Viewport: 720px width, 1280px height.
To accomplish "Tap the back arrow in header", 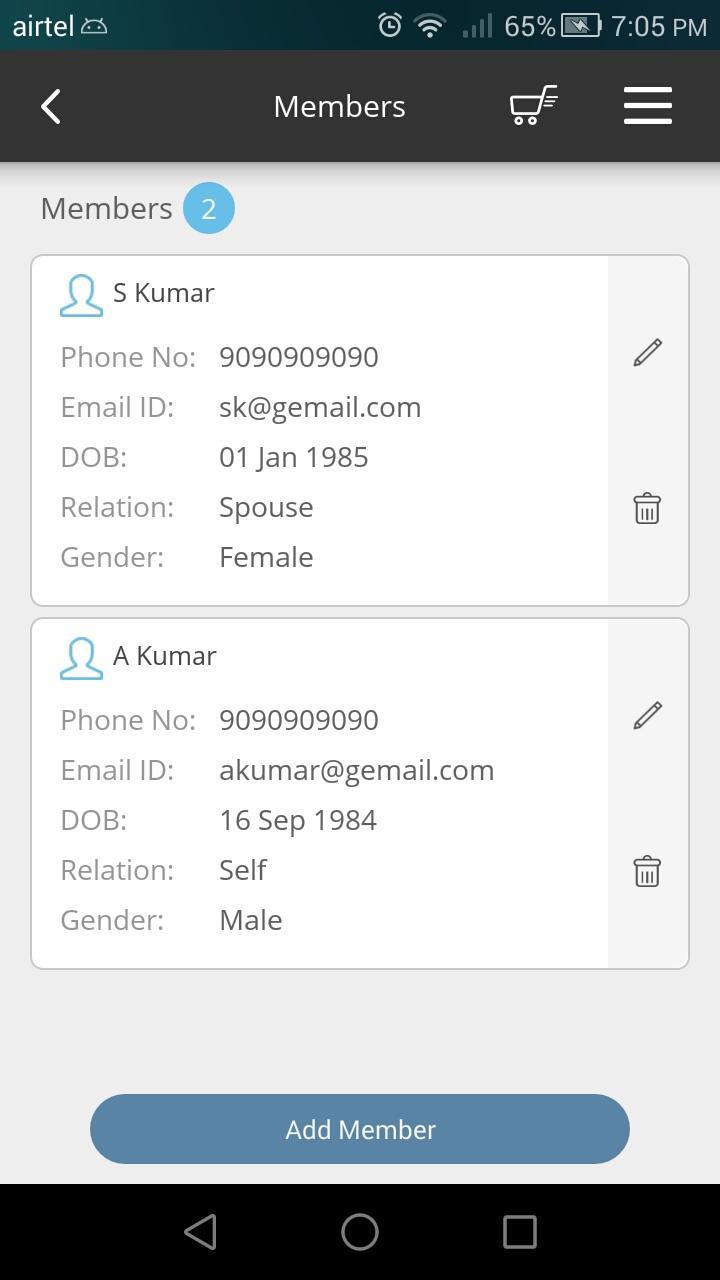I will [x=51, y=106].
